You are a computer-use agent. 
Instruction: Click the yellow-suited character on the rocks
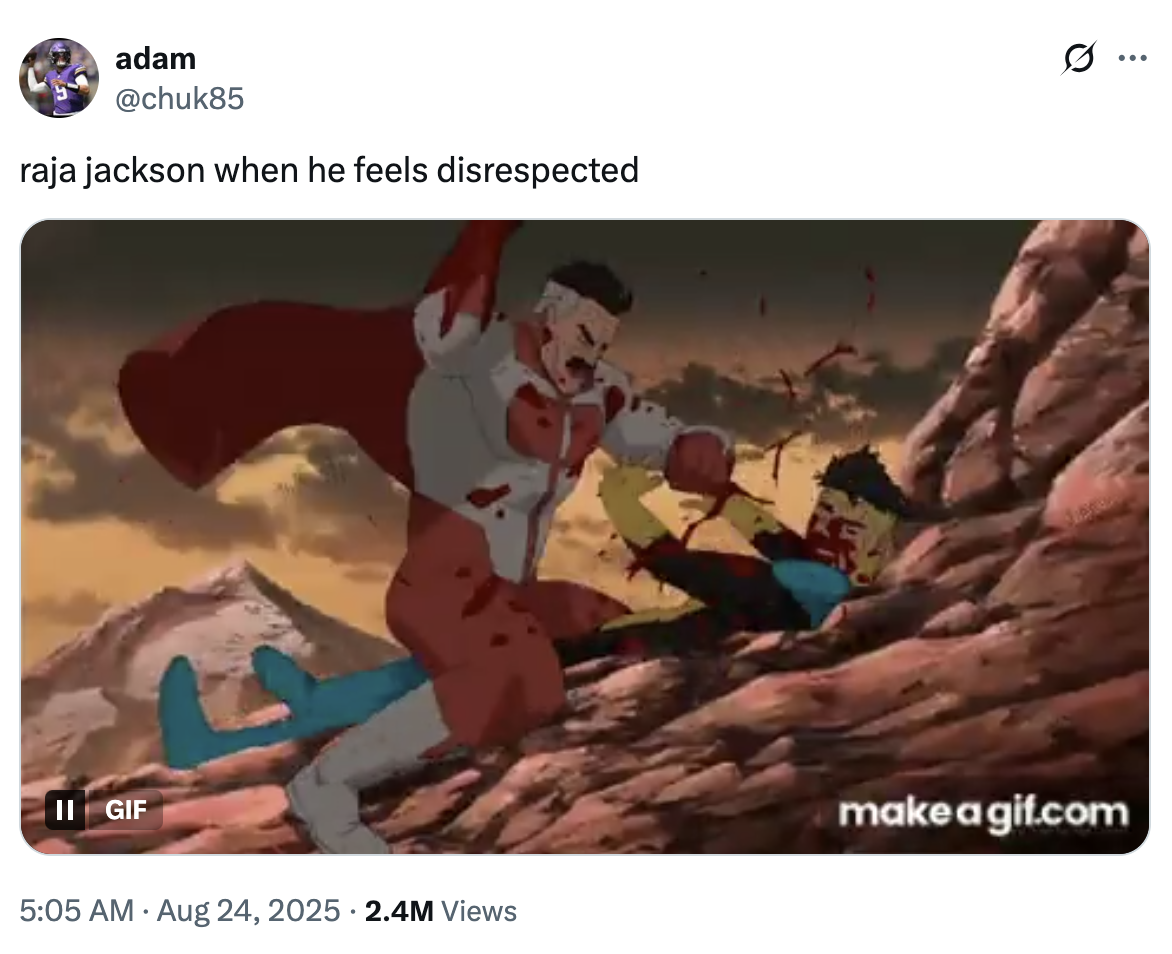click(x=755, y=538)
